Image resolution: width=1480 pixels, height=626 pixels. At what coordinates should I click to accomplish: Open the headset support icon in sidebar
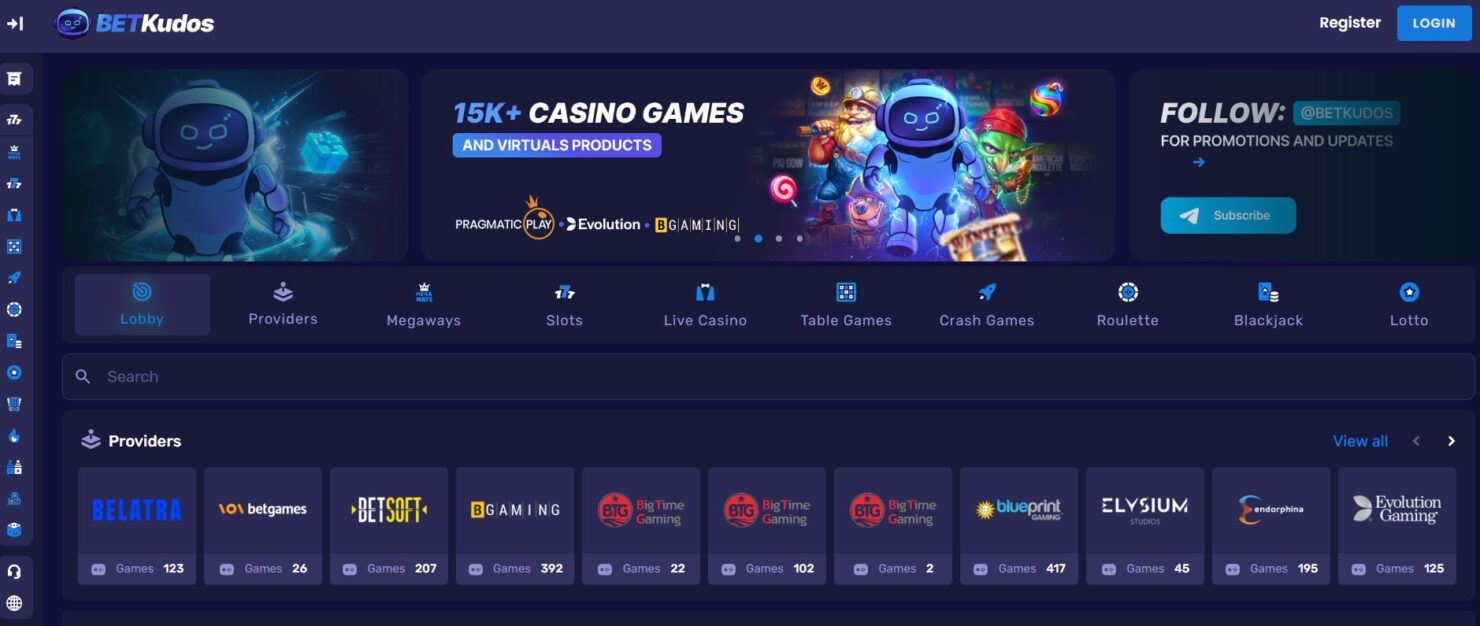(x=14, y=572)
